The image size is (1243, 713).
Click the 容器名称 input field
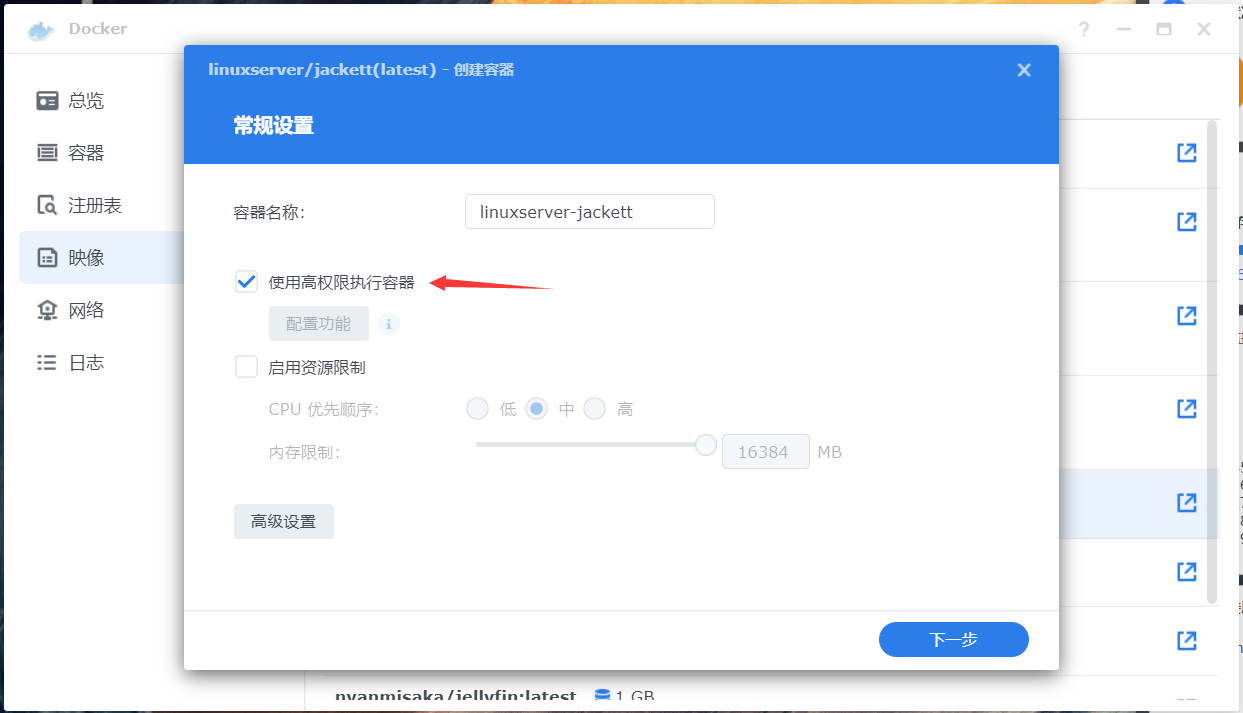[x=589, y=212]
